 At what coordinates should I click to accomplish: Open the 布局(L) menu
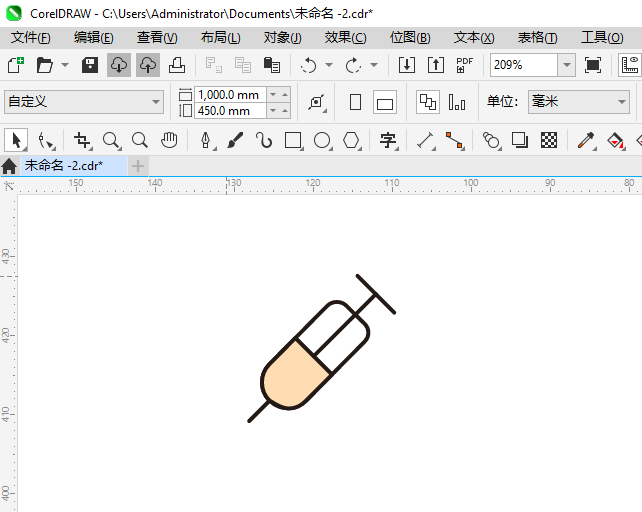(221, 38)
